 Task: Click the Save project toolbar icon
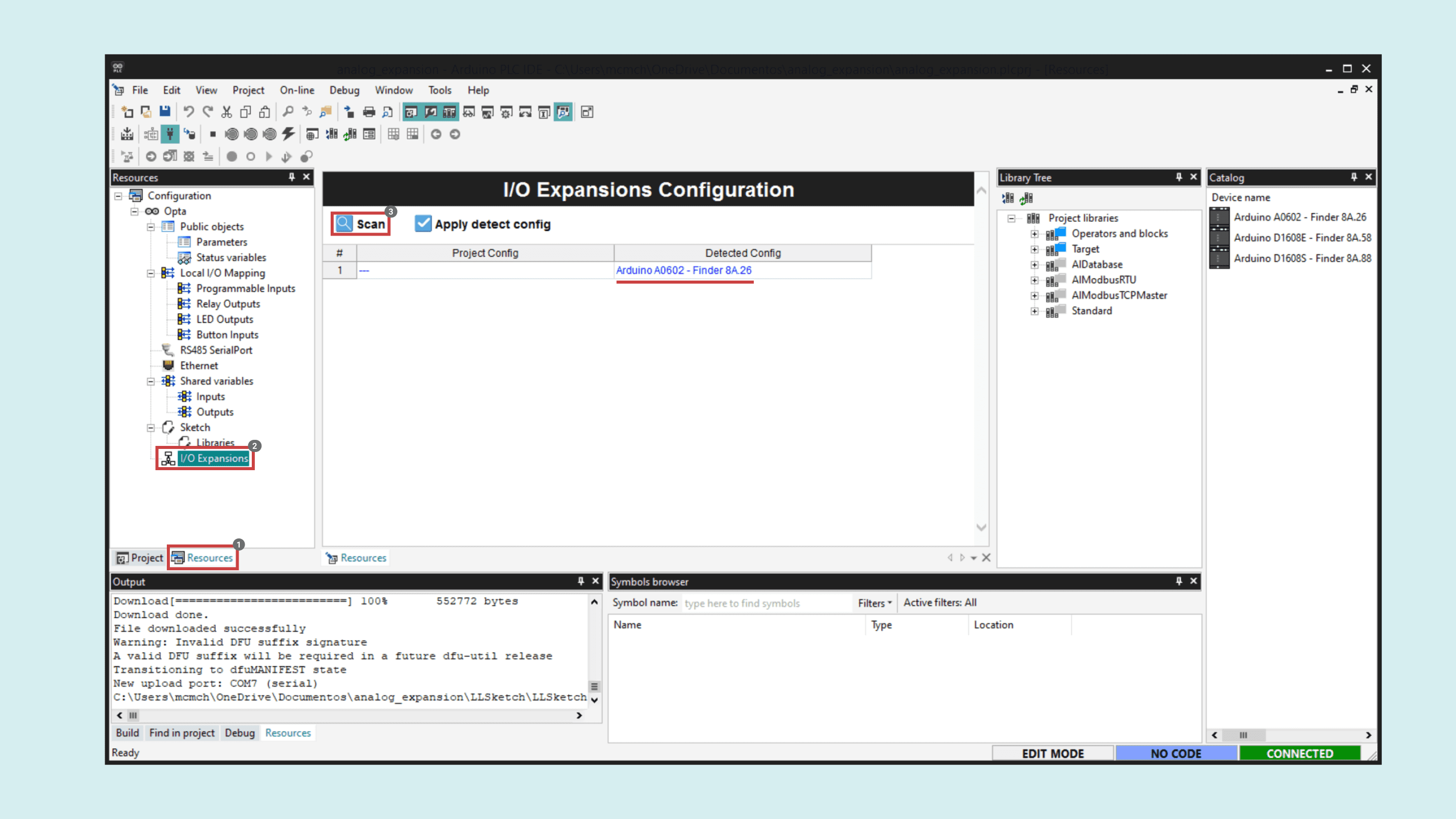(164, 111)
